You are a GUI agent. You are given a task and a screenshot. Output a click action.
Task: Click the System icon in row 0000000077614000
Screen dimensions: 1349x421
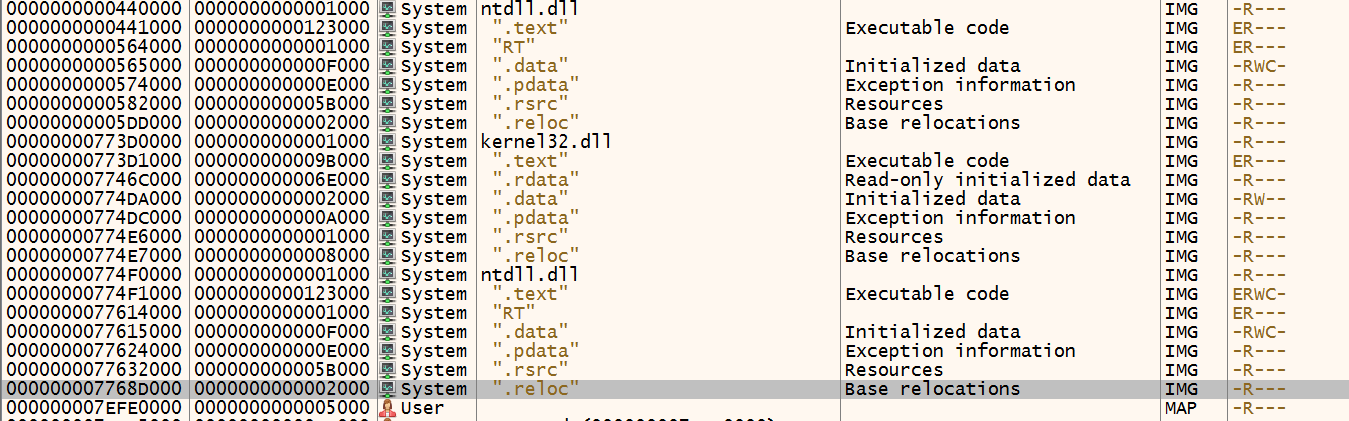[388, 313]
